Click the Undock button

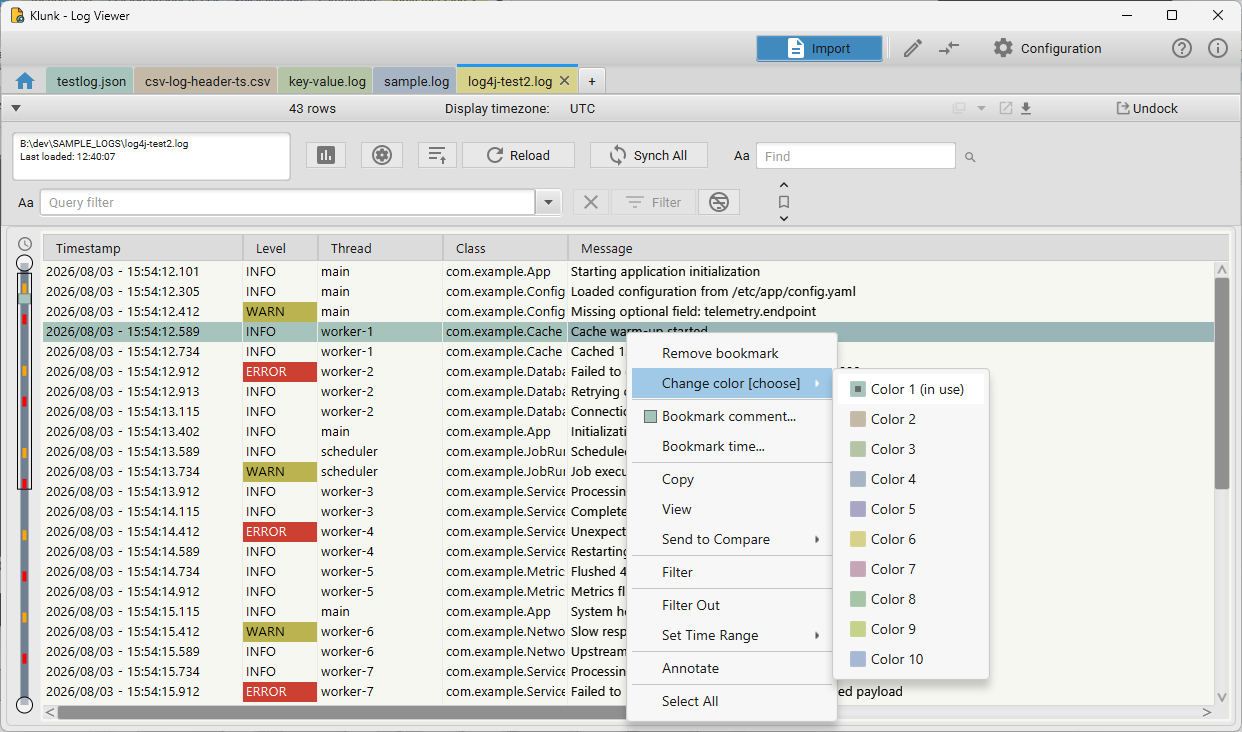point(1147,108)
